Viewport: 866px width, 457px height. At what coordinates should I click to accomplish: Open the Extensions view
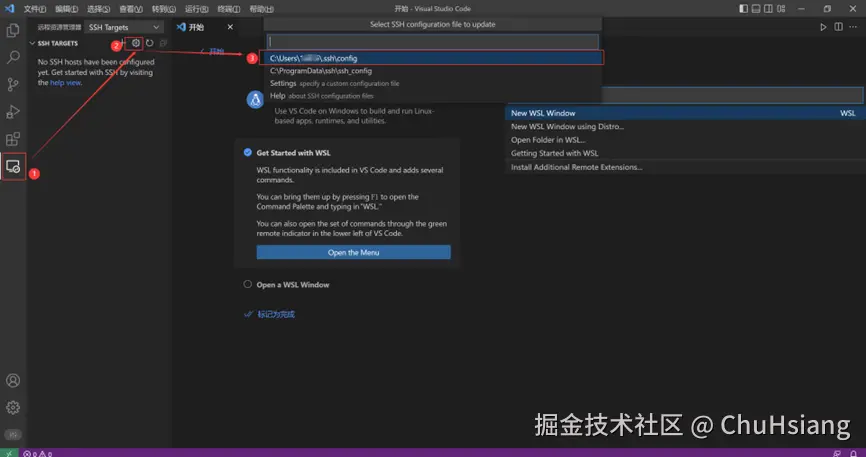(x=13, y=139)
